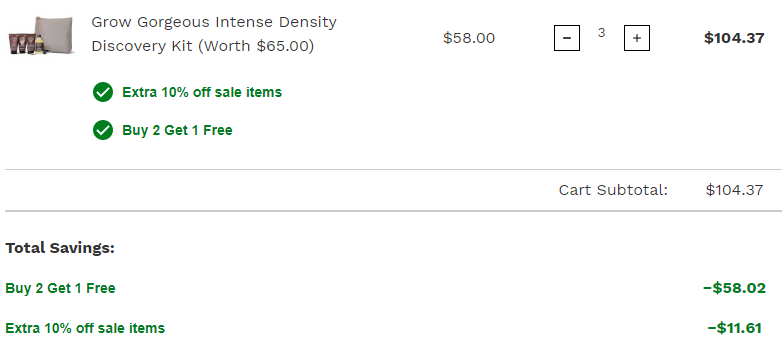
Task: Click the Cart Subtotal label
Action: click(613, 190)
